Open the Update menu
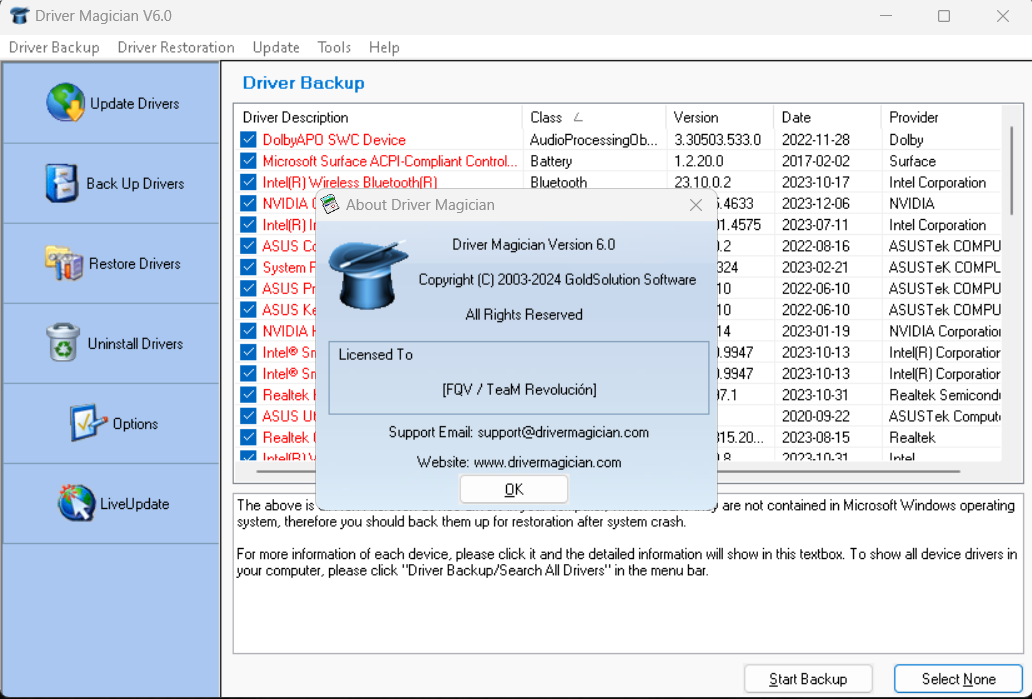This screenshot has width=1032, height=699. coord(276,47)
